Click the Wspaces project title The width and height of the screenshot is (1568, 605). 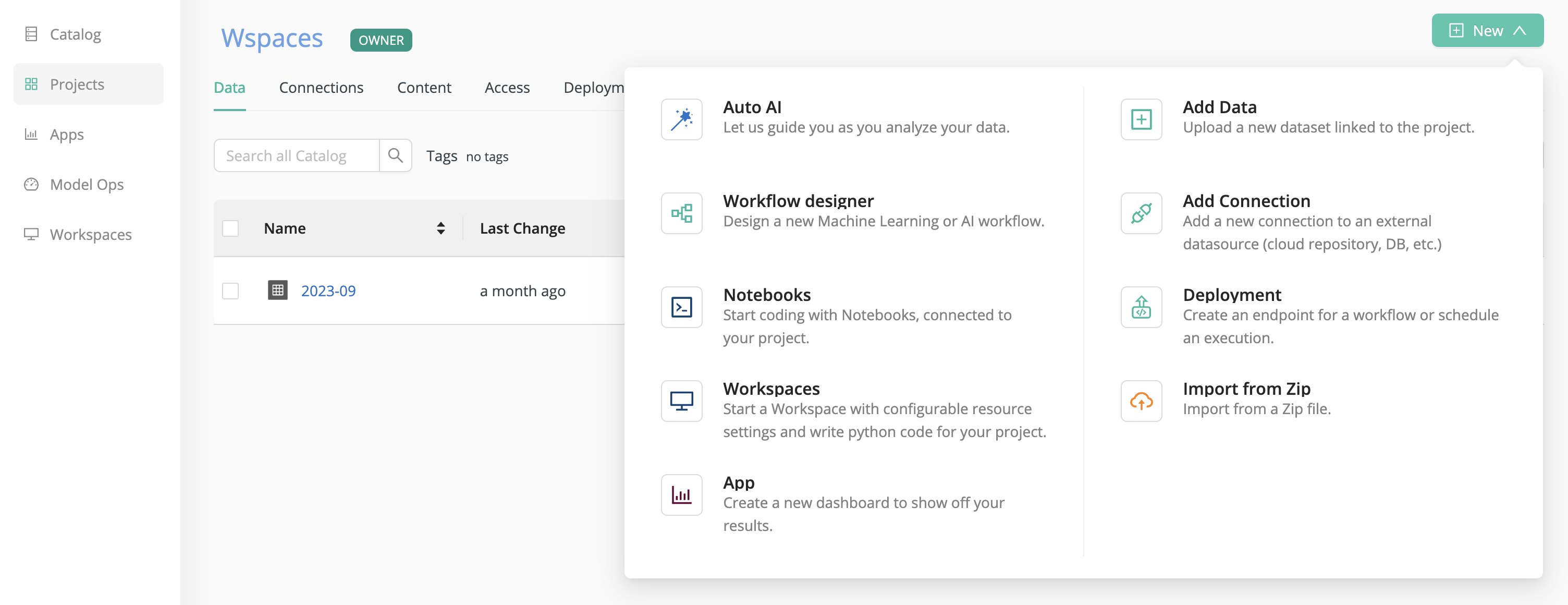tap(272, 38)
